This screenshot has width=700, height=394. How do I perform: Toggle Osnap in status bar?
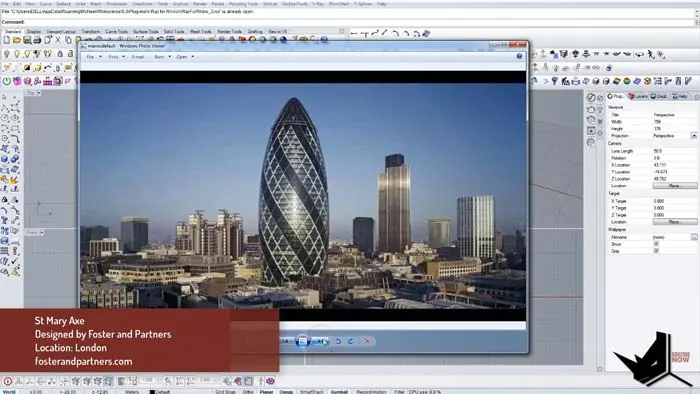pos(286,392)
